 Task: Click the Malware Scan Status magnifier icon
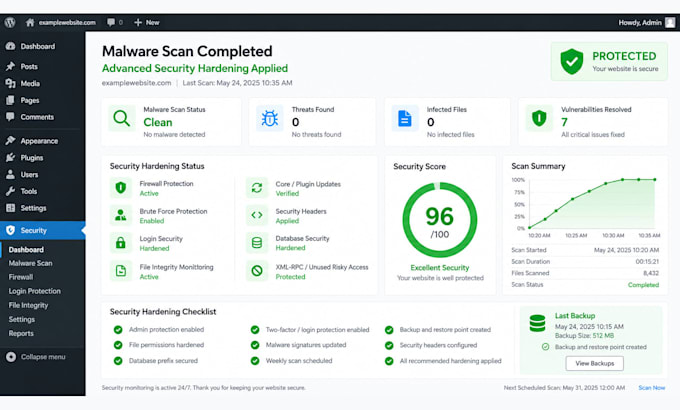point(121,118)
